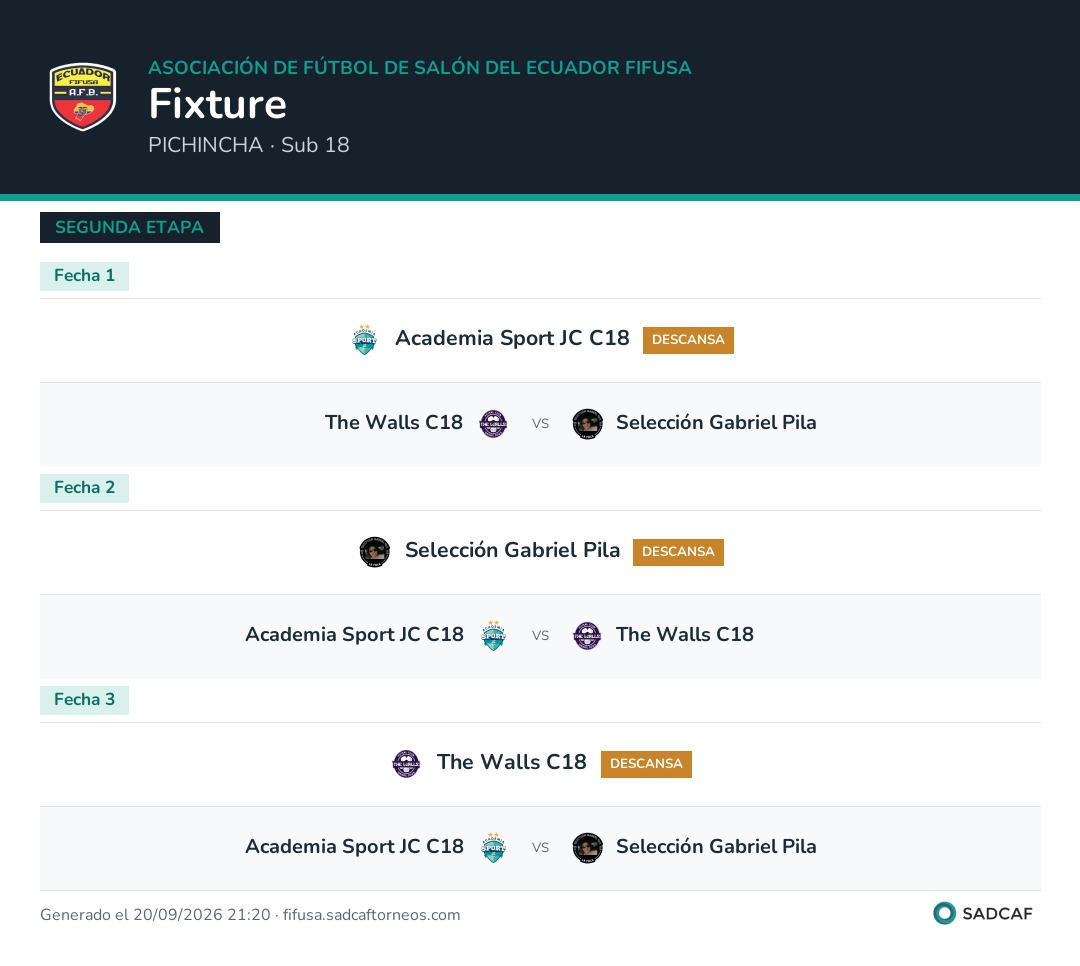Click Academia Sport JC crest in Fecha 3 match

coord(493,847)
